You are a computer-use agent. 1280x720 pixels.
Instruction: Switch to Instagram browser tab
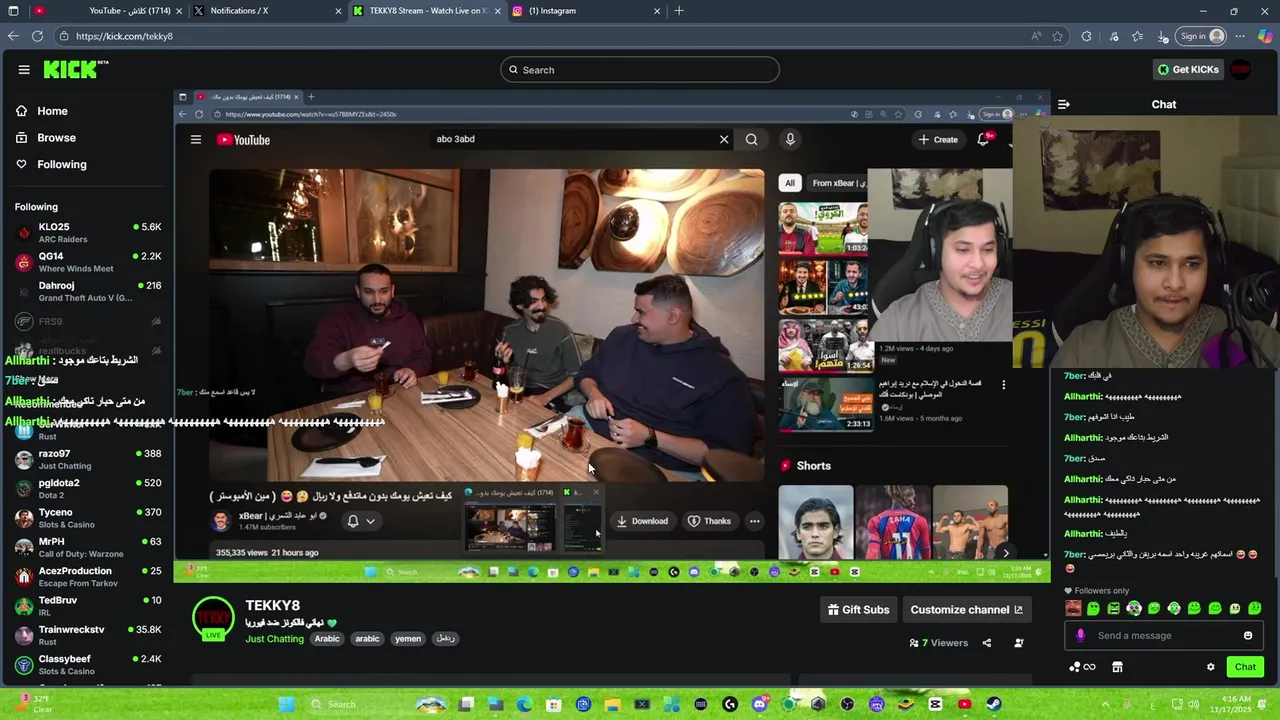point(587,11)
